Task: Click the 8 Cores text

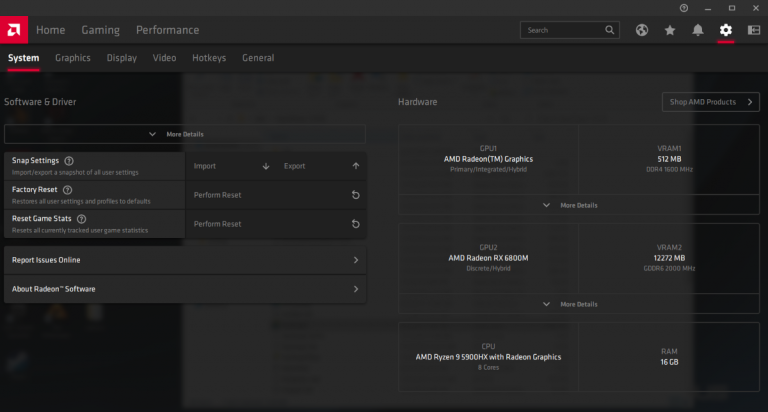Action: [x=488, y=367]
